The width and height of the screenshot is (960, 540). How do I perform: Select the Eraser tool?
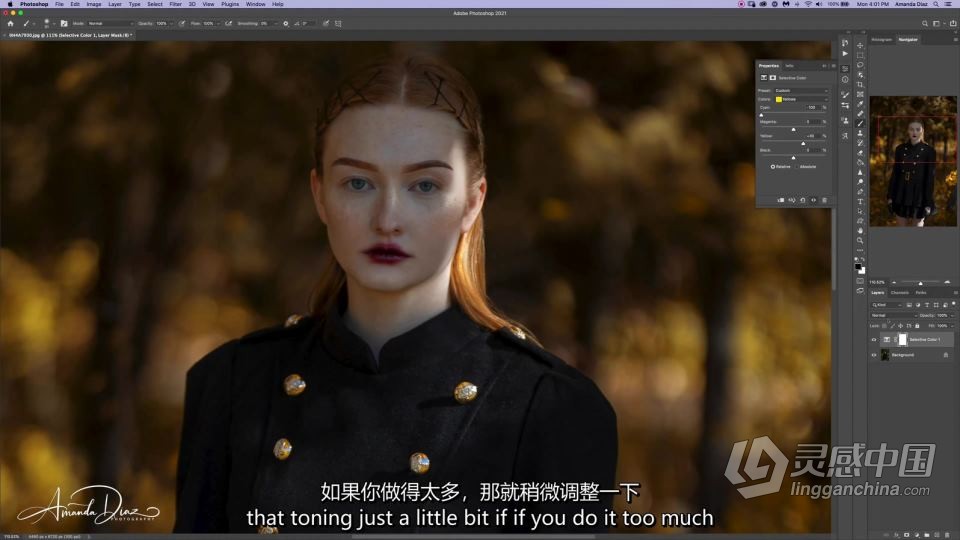(x=860, y=153)
